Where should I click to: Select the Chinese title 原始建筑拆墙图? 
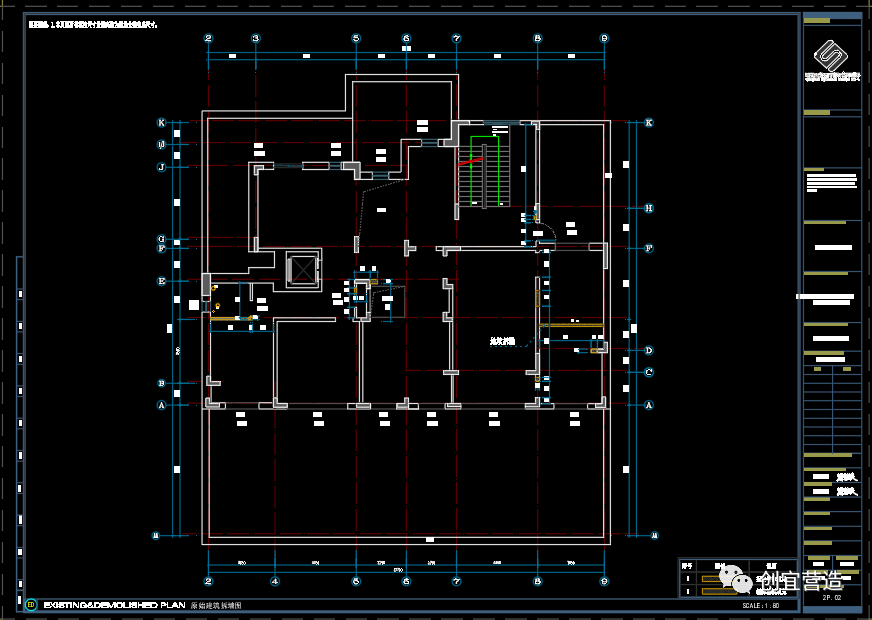point(216,605)
